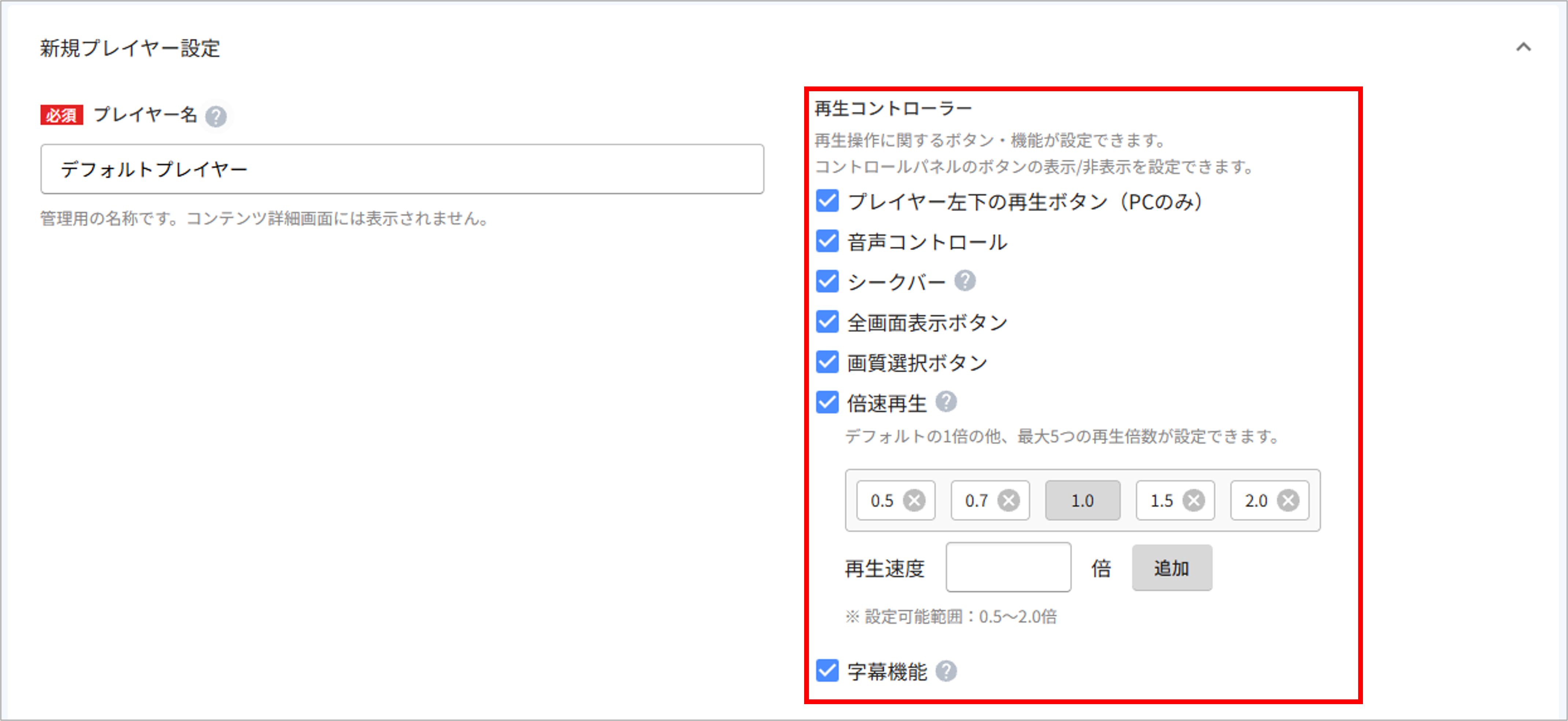Focus the プレイヤー名 text field
The height and width of the screenshot is (721, 1568).
click(x=402, y=169)
